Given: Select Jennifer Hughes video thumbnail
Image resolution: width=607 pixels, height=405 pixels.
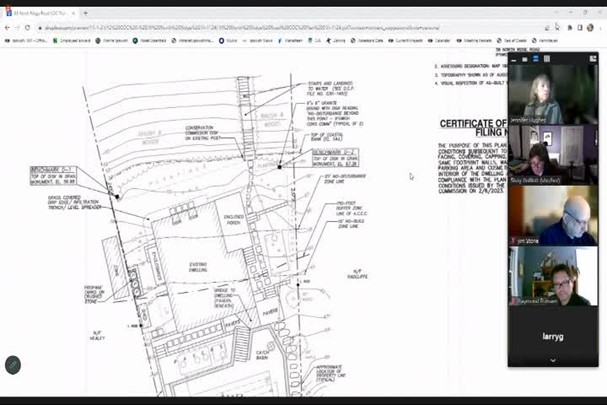Looking at the screenshot, I should pyautogui.click(x=553, y=95).
